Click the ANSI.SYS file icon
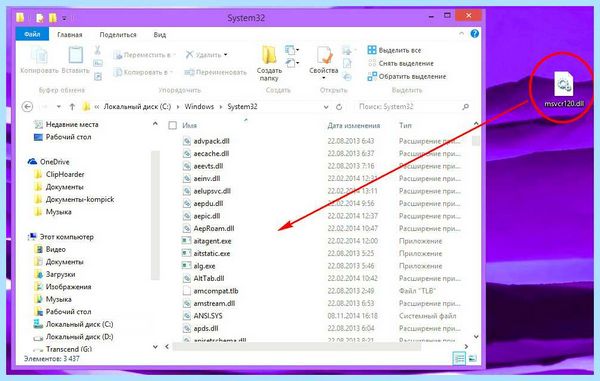The image size is (600, 381). 186,316
